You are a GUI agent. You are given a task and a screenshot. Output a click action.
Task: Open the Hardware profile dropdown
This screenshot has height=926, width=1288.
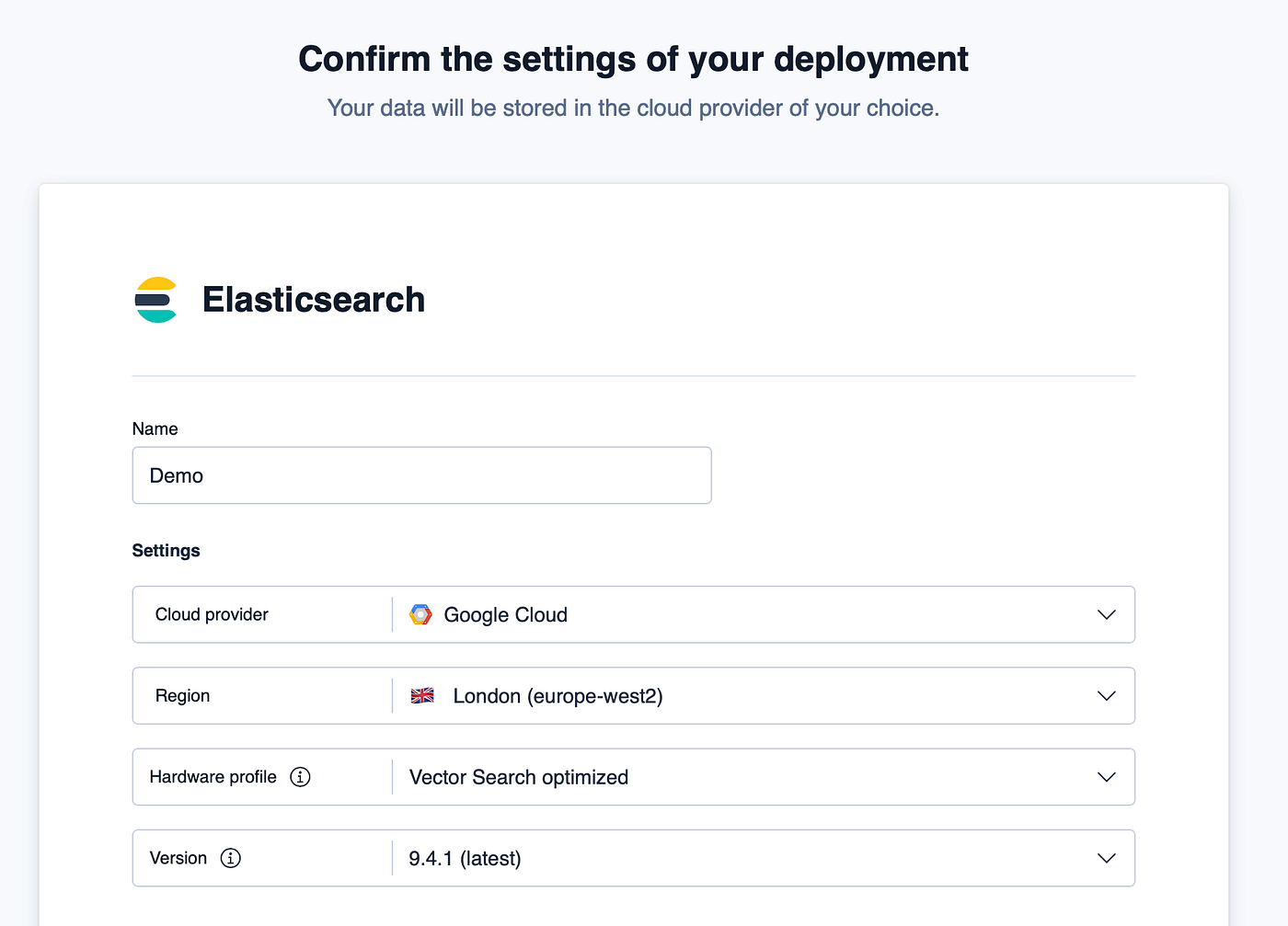(x=634, y=777)
